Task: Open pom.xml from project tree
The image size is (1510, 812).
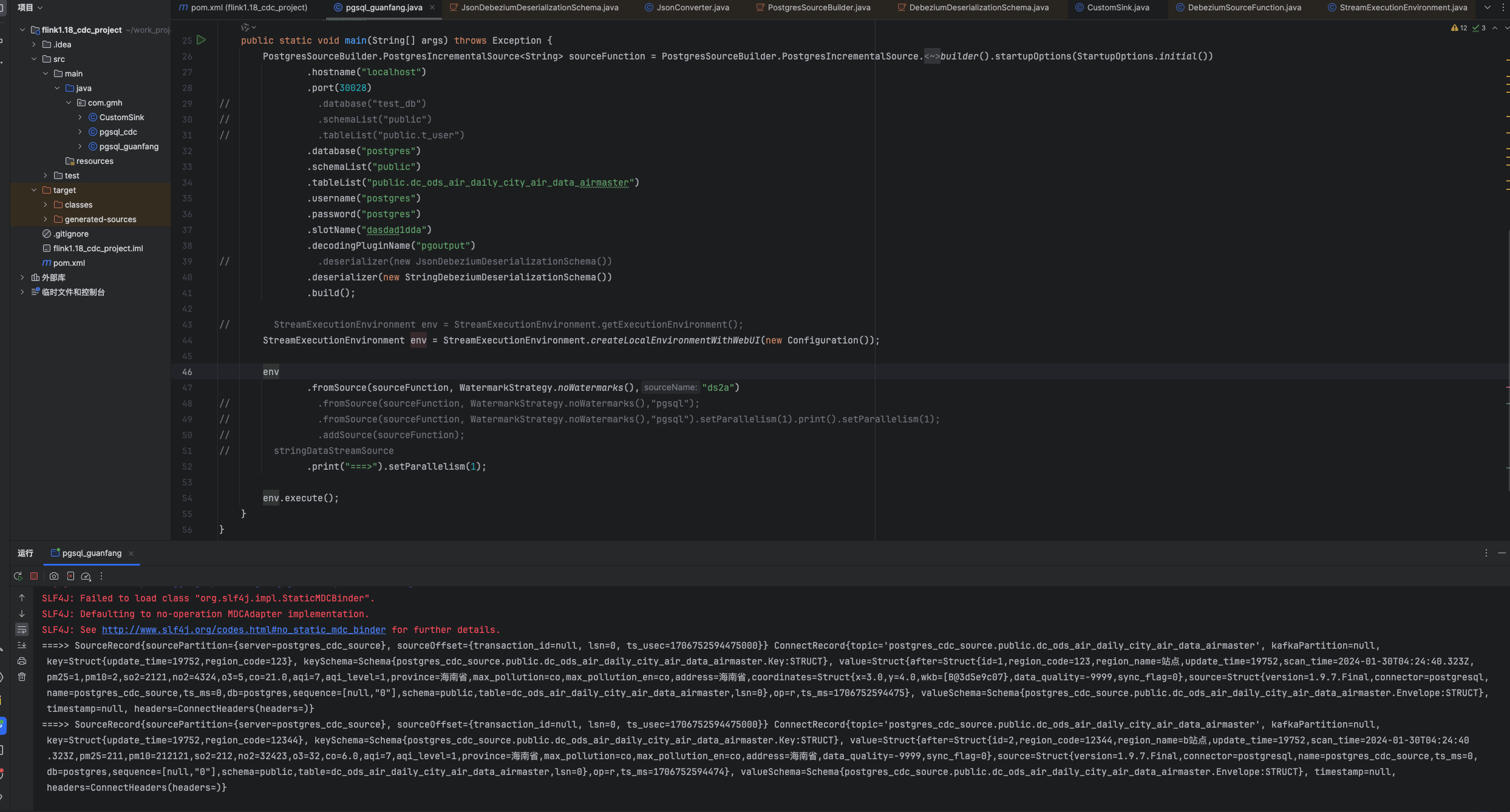Action: [x=63, y=263]
